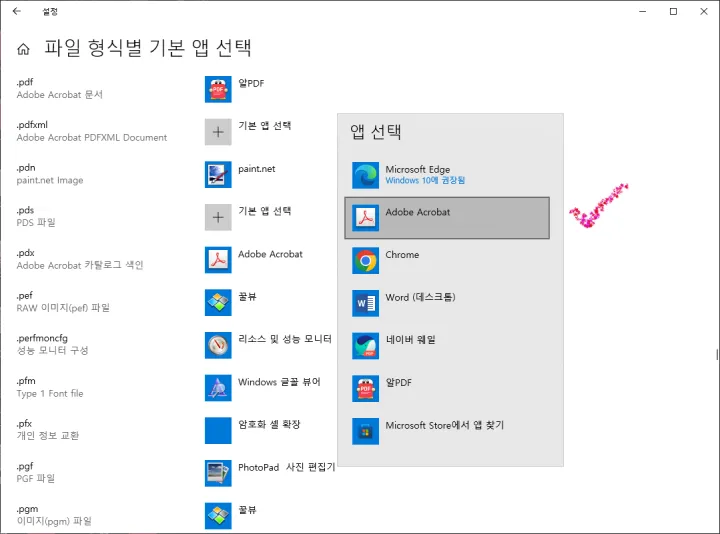Go home via the house icon
This screenshot has height=534, width=720.
click(23, 49)
